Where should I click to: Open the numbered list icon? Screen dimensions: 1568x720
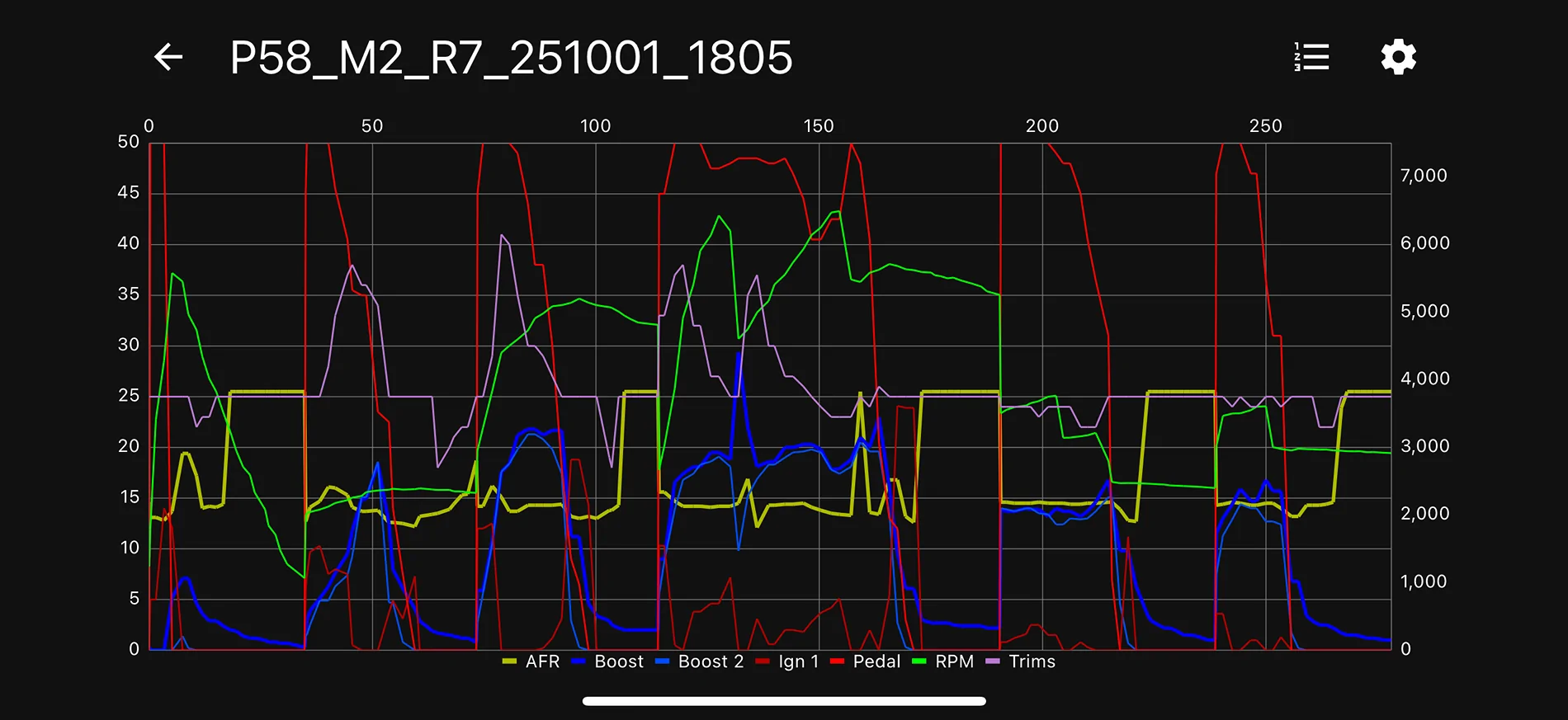click(x=1311, y=57)
